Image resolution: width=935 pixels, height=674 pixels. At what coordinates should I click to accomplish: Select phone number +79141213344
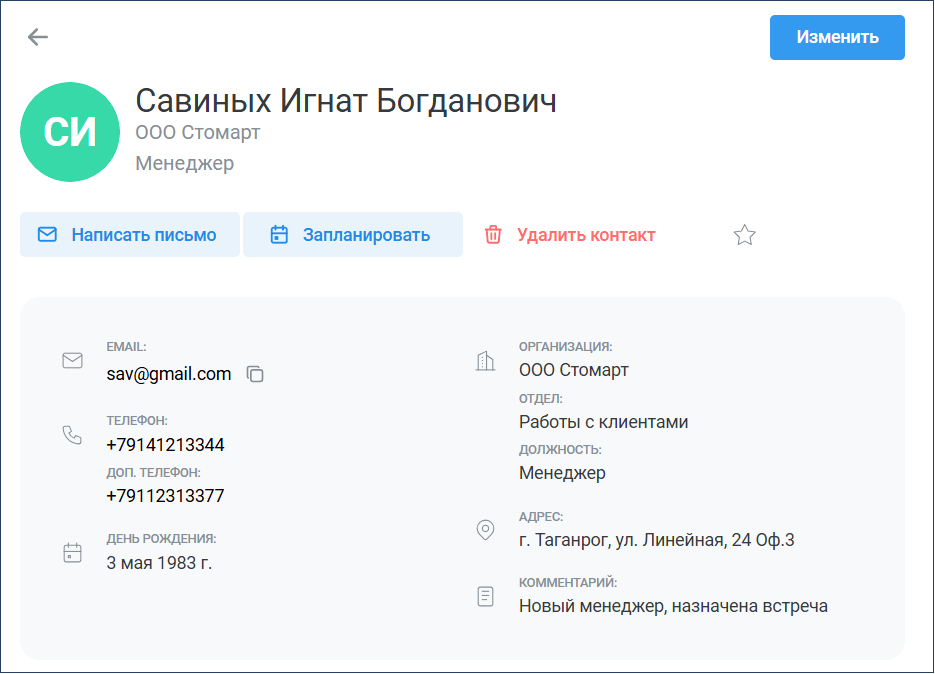coord(165,445)
